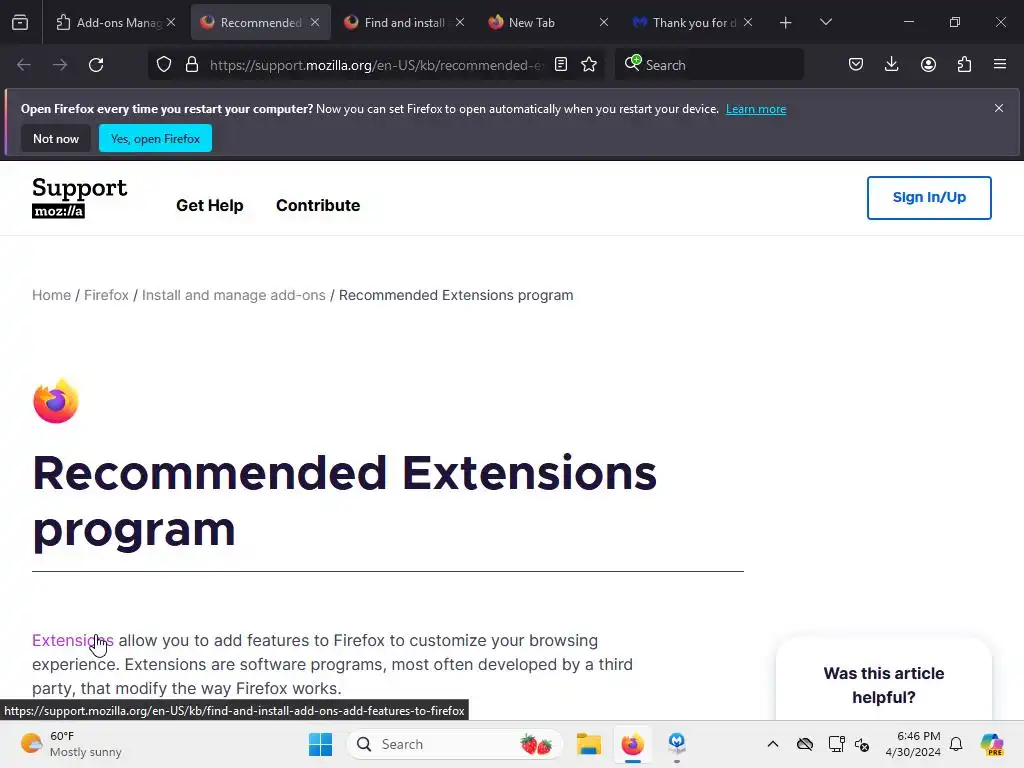Go to Mozilla Support home logo
The width and height of the screenshot is (1024, 768).
[80, 197]
